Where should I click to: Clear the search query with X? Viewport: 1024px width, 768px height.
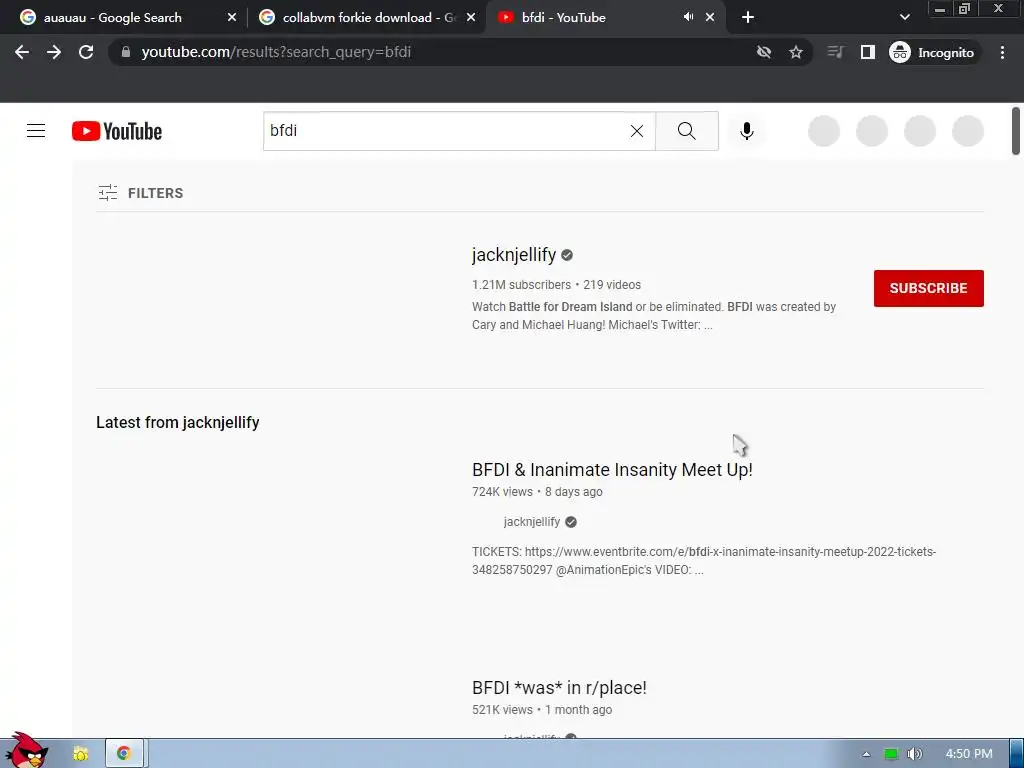tap(637, 131)
